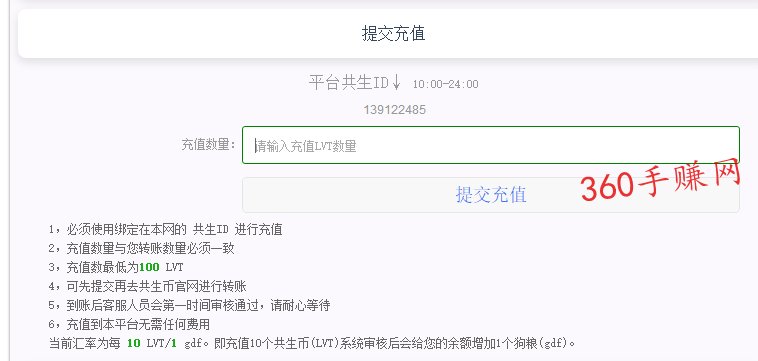Click the 平台共生ID heading text
The height and width of the screenshot is (361, 758).
tap(349, 83)
